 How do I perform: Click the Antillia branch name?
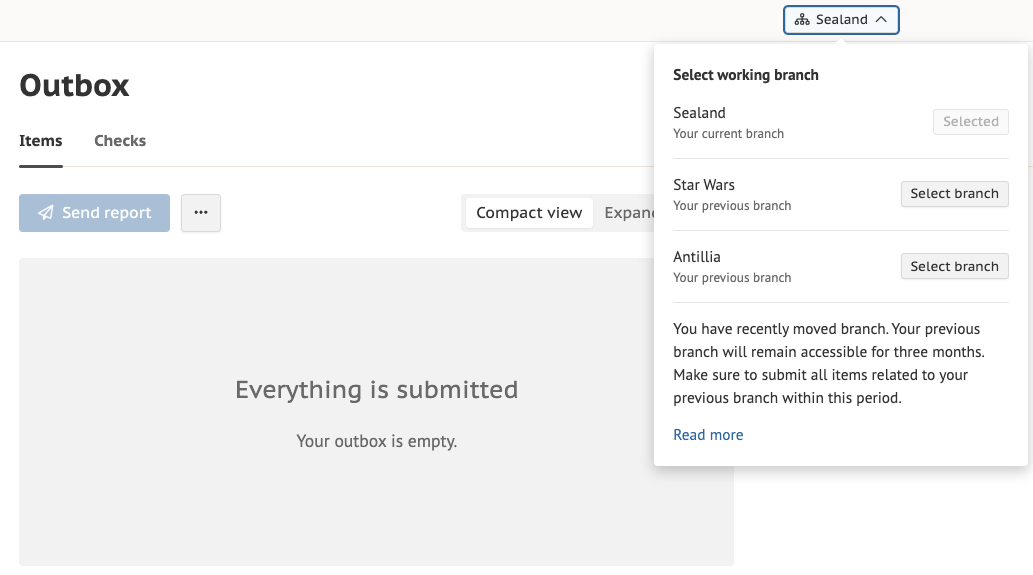[697, 257]
